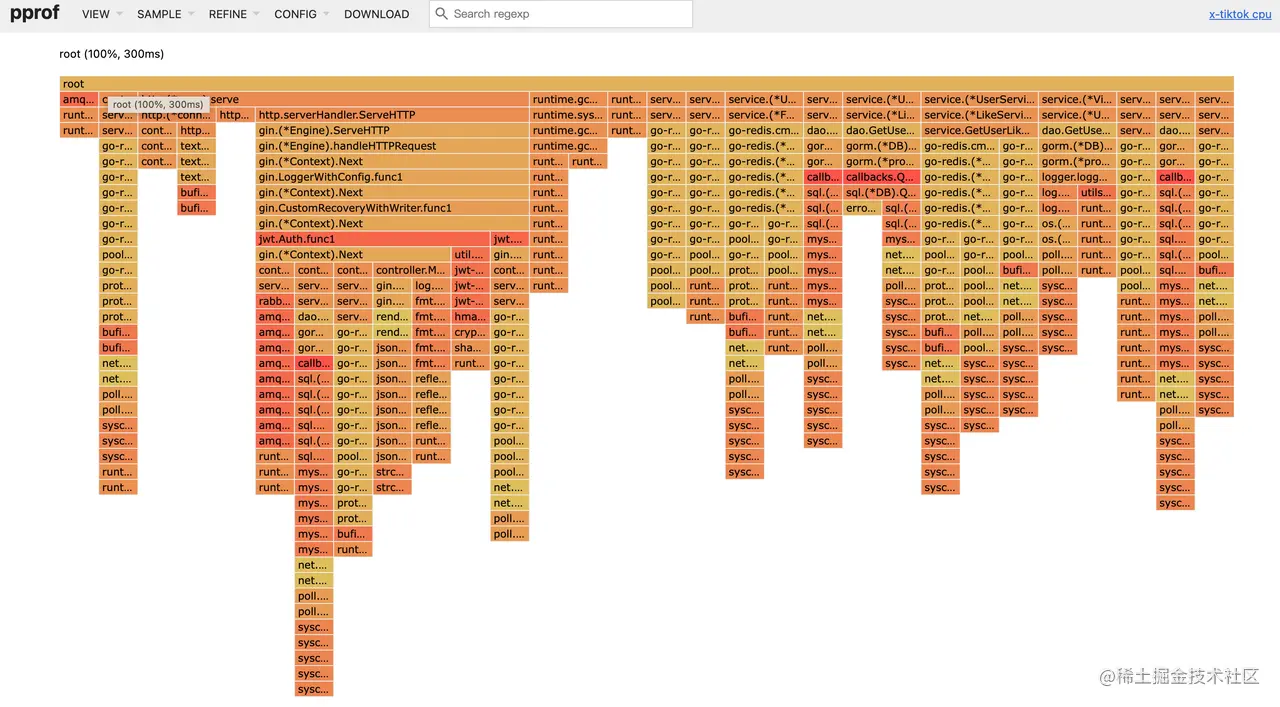Select the hma... frame
1280x707 pixels.
pos(470,317)
